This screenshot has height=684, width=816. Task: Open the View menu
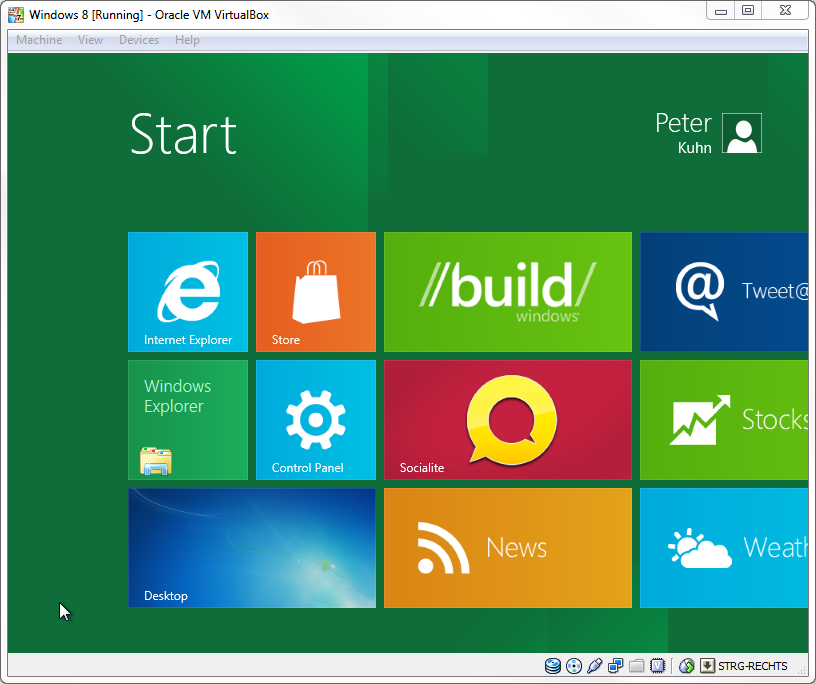(91, 40)
